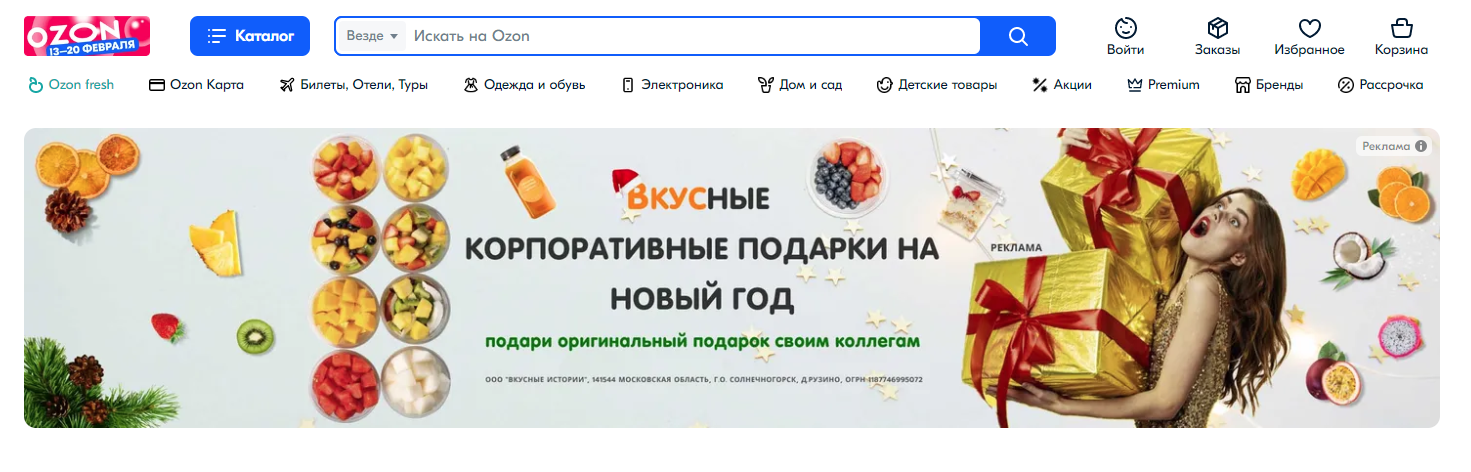Click the magnifying glass search button

coord(1018,36)
